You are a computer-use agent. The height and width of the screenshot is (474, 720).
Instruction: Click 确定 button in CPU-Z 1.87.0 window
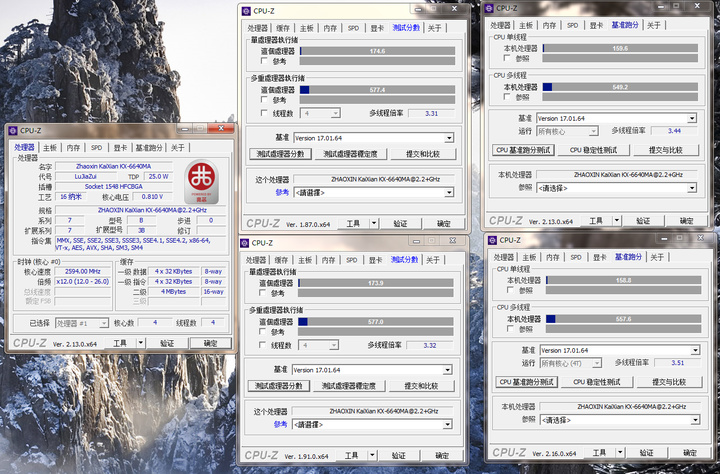pos(443,224)
